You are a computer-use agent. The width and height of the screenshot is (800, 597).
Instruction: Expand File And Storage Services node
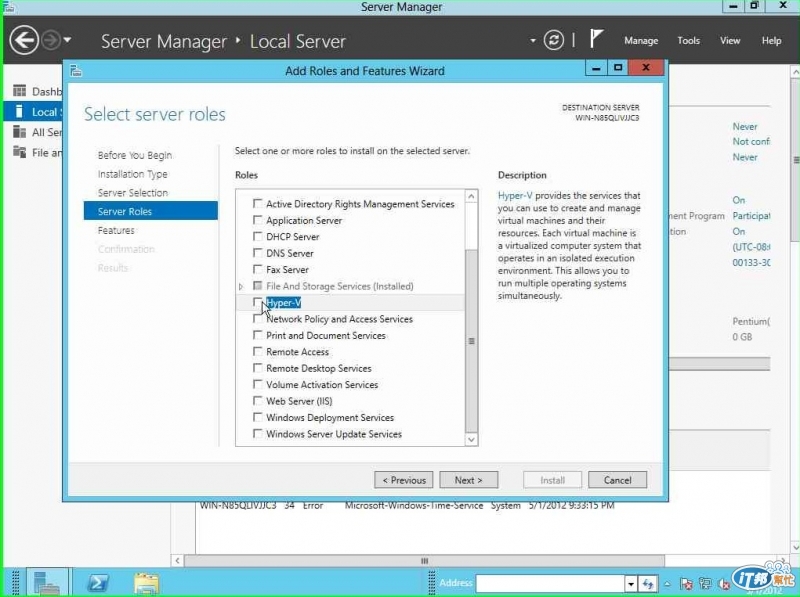pos(241,287)
